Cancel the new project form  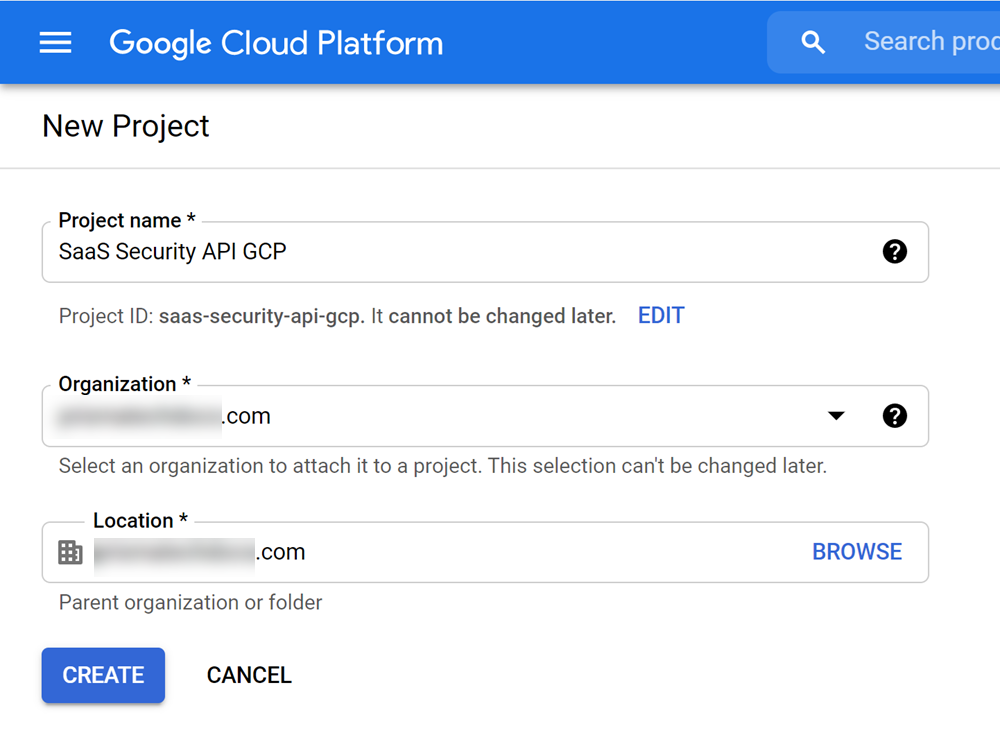point(249,675)
